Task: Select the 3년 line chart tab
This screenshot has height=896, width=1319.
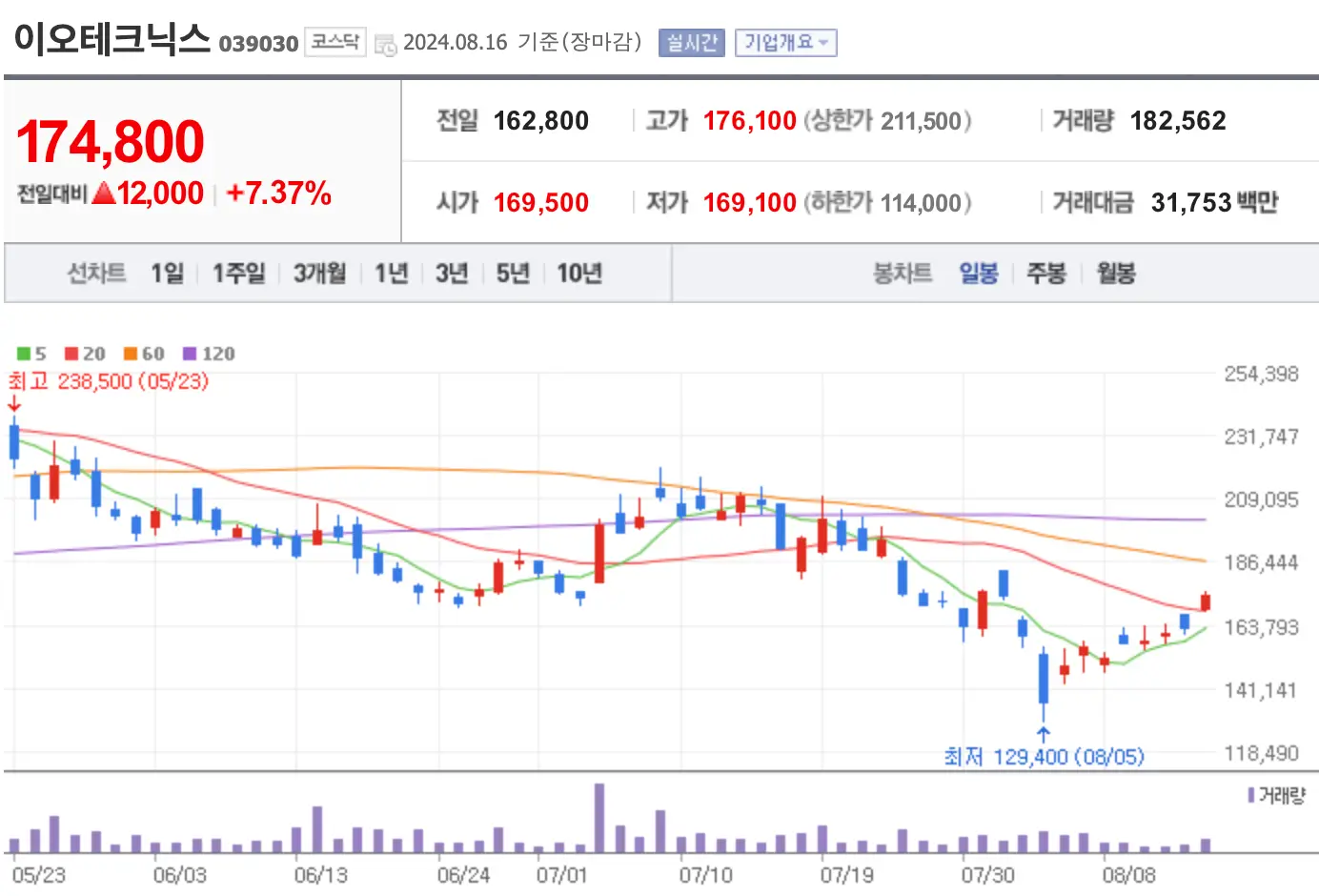Action: (x=452, y=274)
